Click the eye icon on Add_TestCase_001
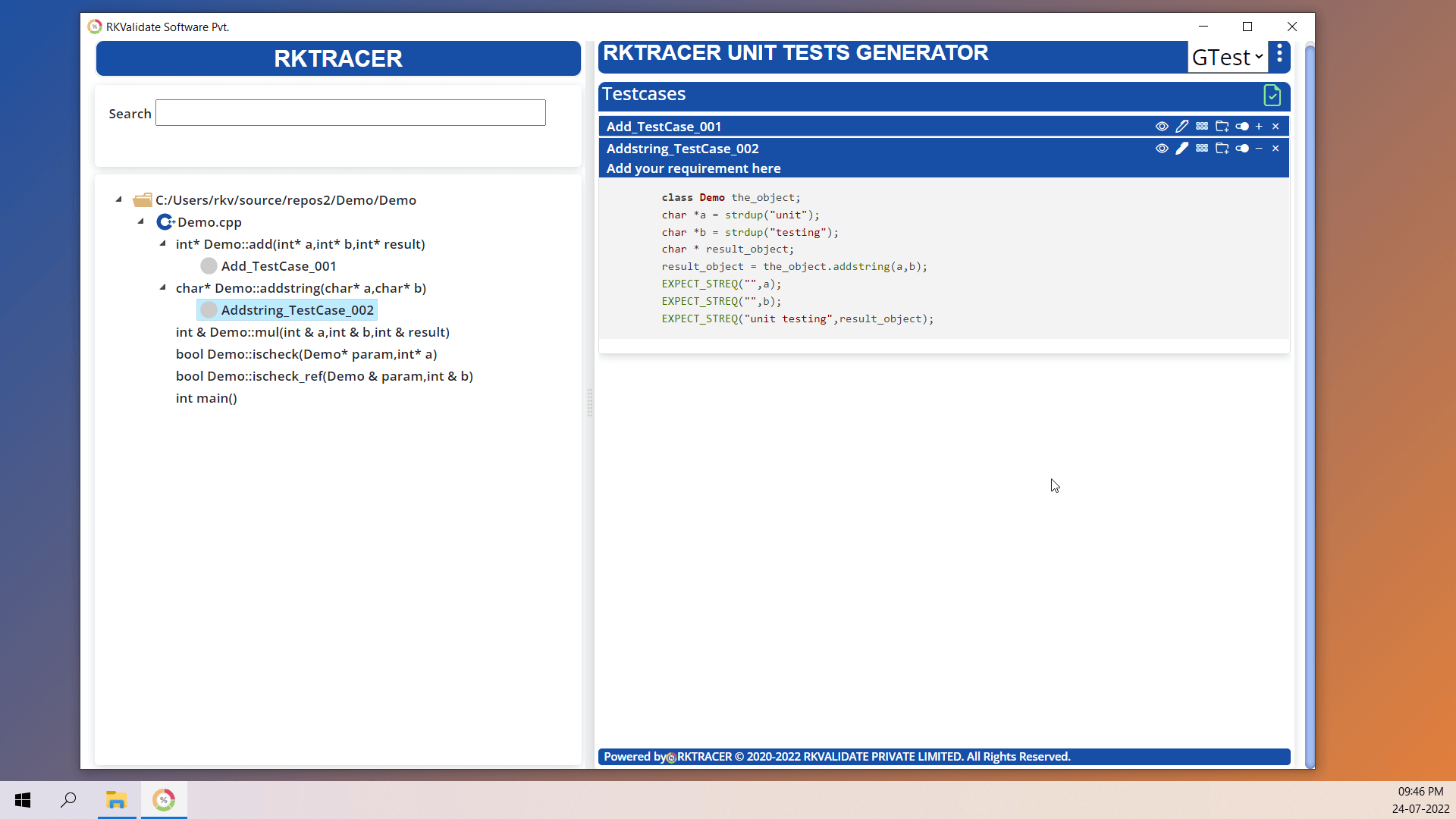The height and width of the screenshot is (819, 1456). [1162, 125]
